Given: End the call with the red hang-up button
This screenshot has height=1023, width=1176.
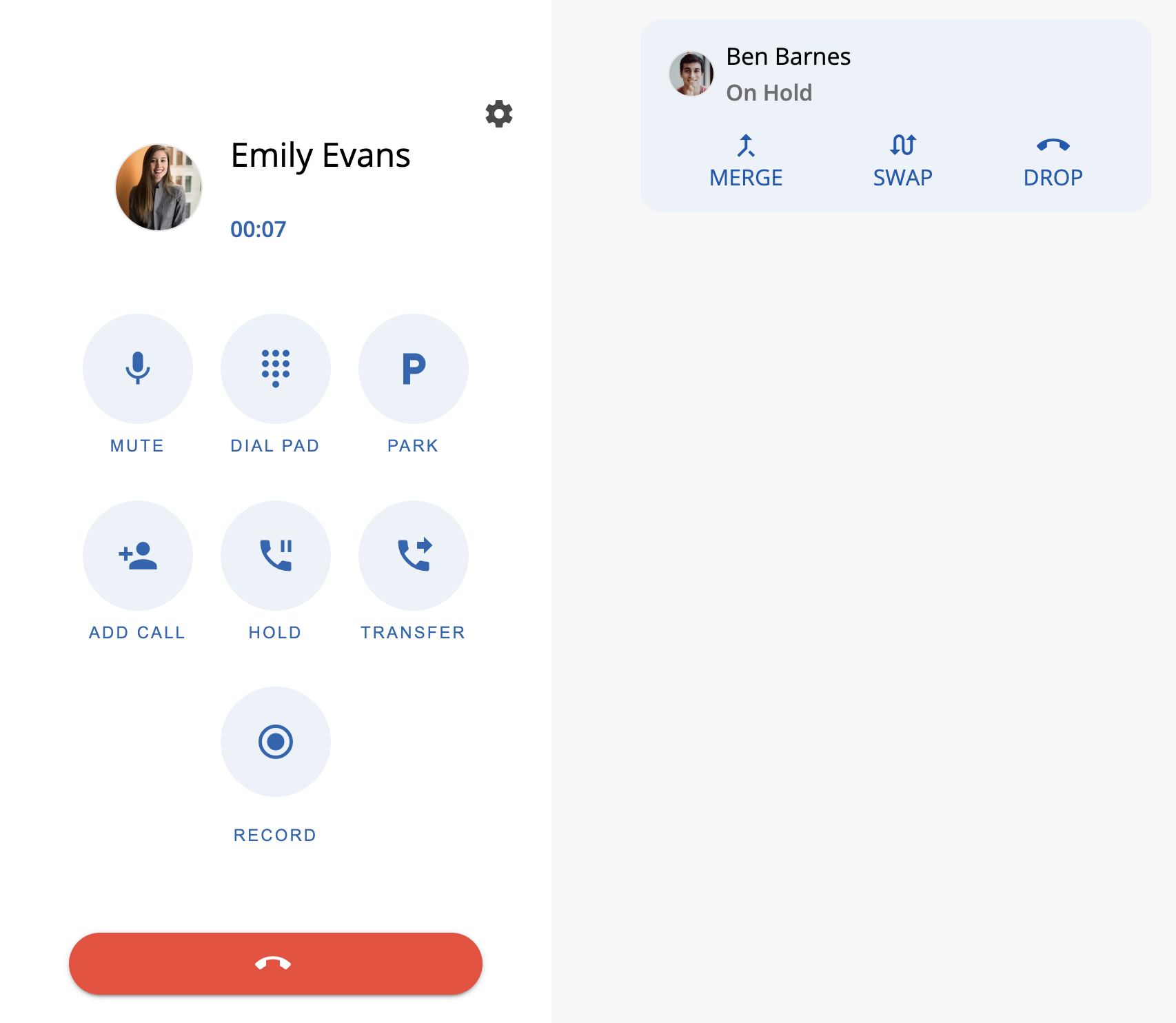Looking at the screenshot, I should pyautogui.click(x=276, y=964).
